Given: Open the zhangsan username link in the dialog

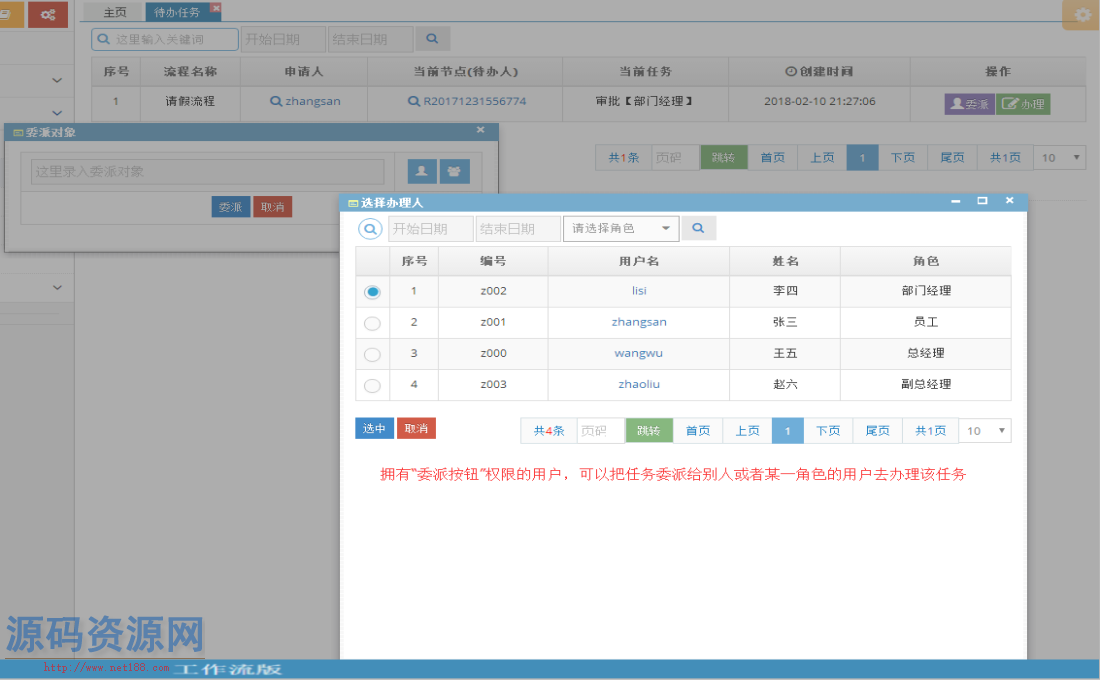Looking at the screenshot, I should (x=639, y=321).
